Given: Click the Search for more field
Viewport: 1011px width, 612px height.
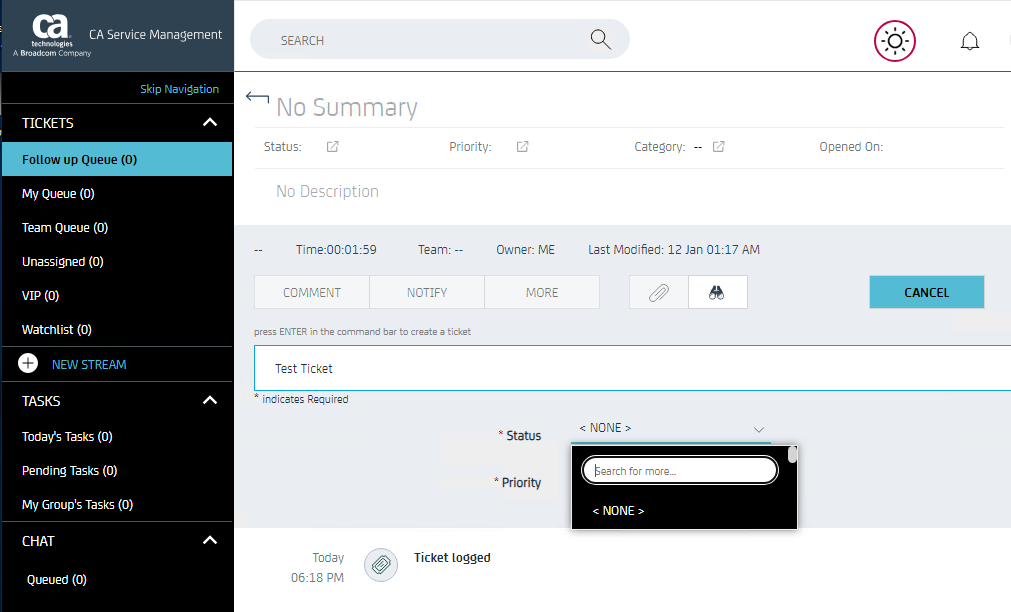Looking at the screenshot, I should pos(680,471).
